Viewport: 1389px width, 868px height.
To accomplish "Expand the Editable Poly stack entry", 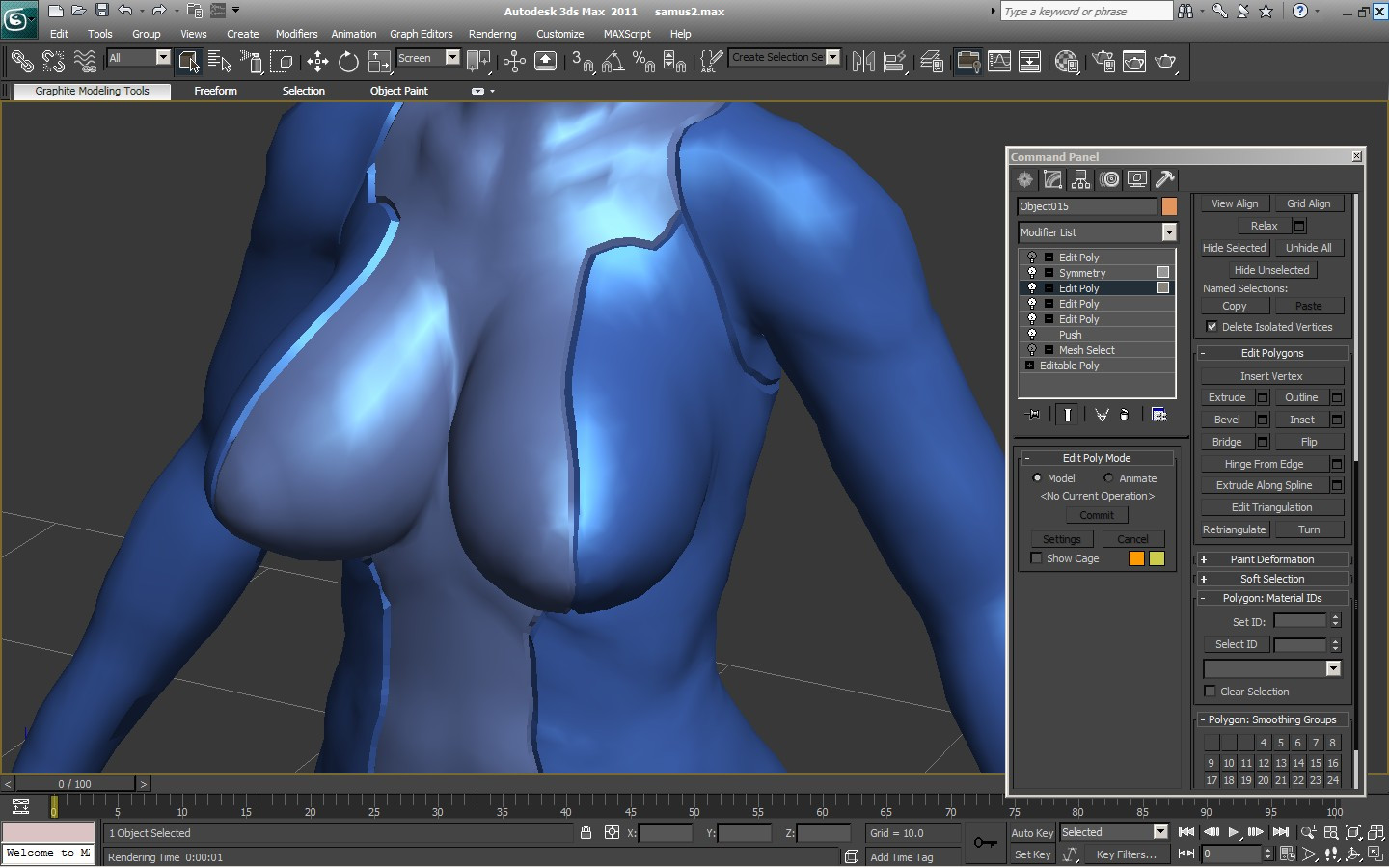I will coord(1029,366).
